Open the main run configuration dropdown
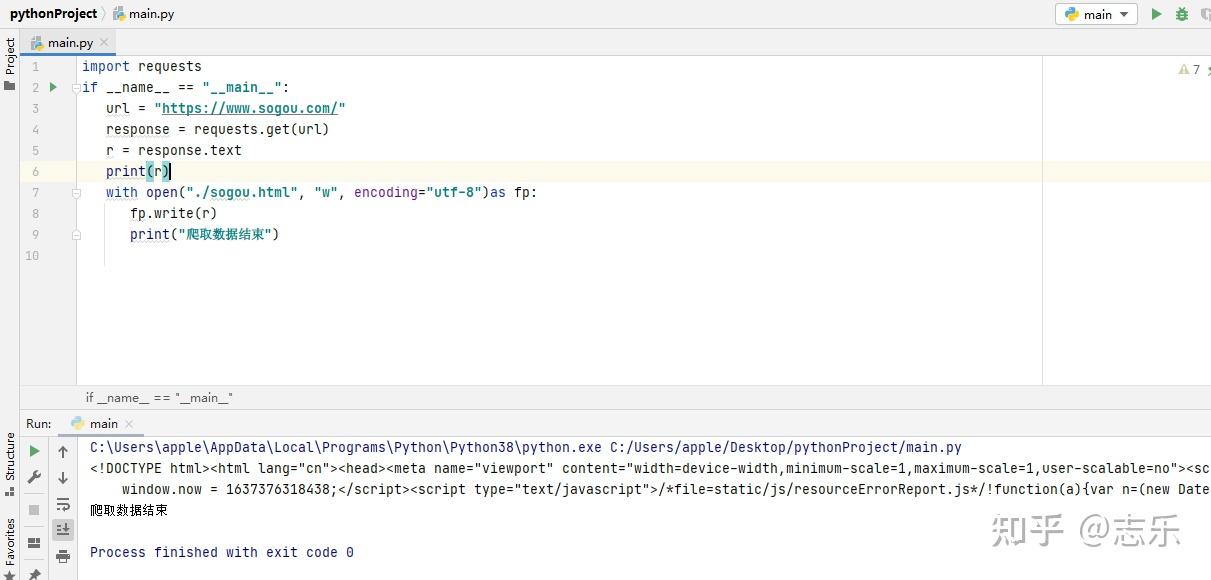 (1096, 14)
